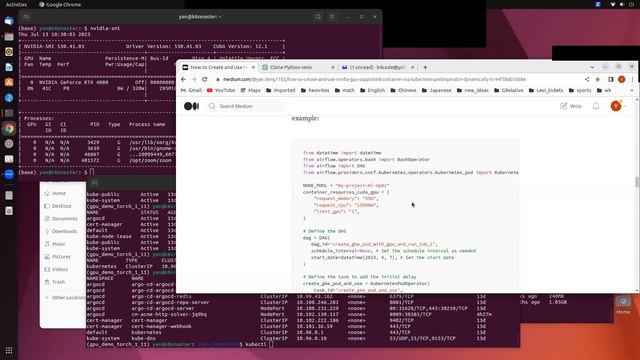Bookmark this page with the star icon

598,79
